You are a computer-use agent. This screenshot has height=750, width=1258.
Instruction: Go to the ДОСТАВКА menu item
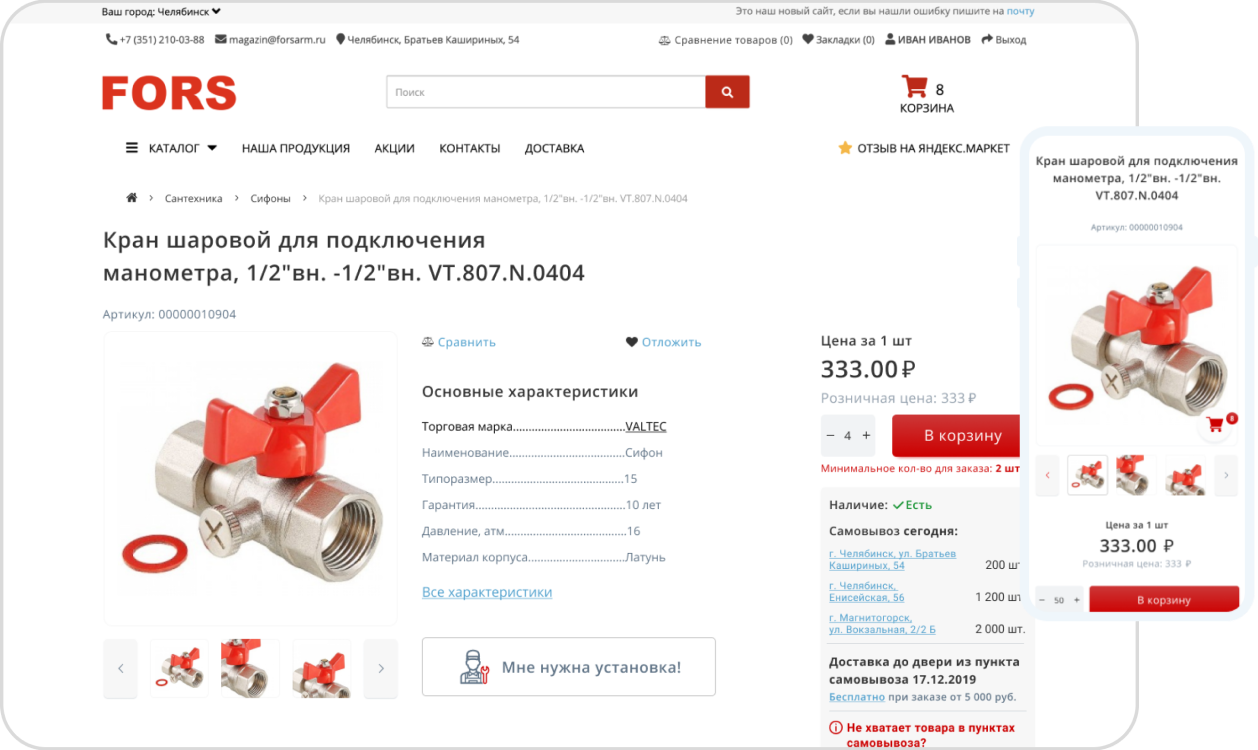[x=554, y=148]
